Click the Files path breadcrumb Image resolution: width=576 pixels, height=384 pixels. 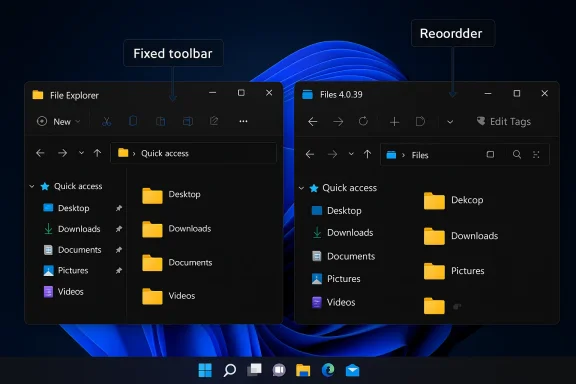pyautogui.click(x=420, y=155)
